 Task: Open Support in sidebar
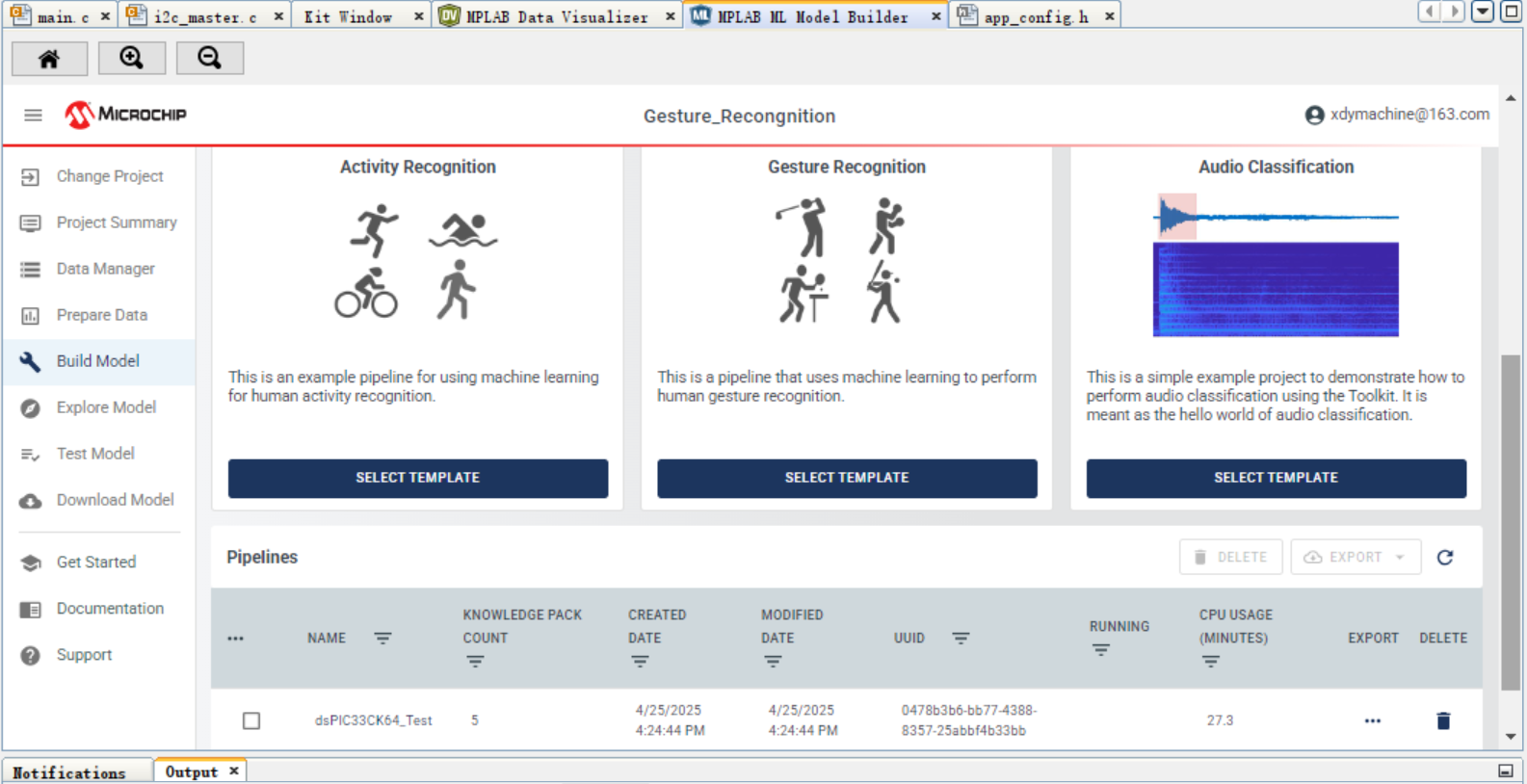(99, 655)
